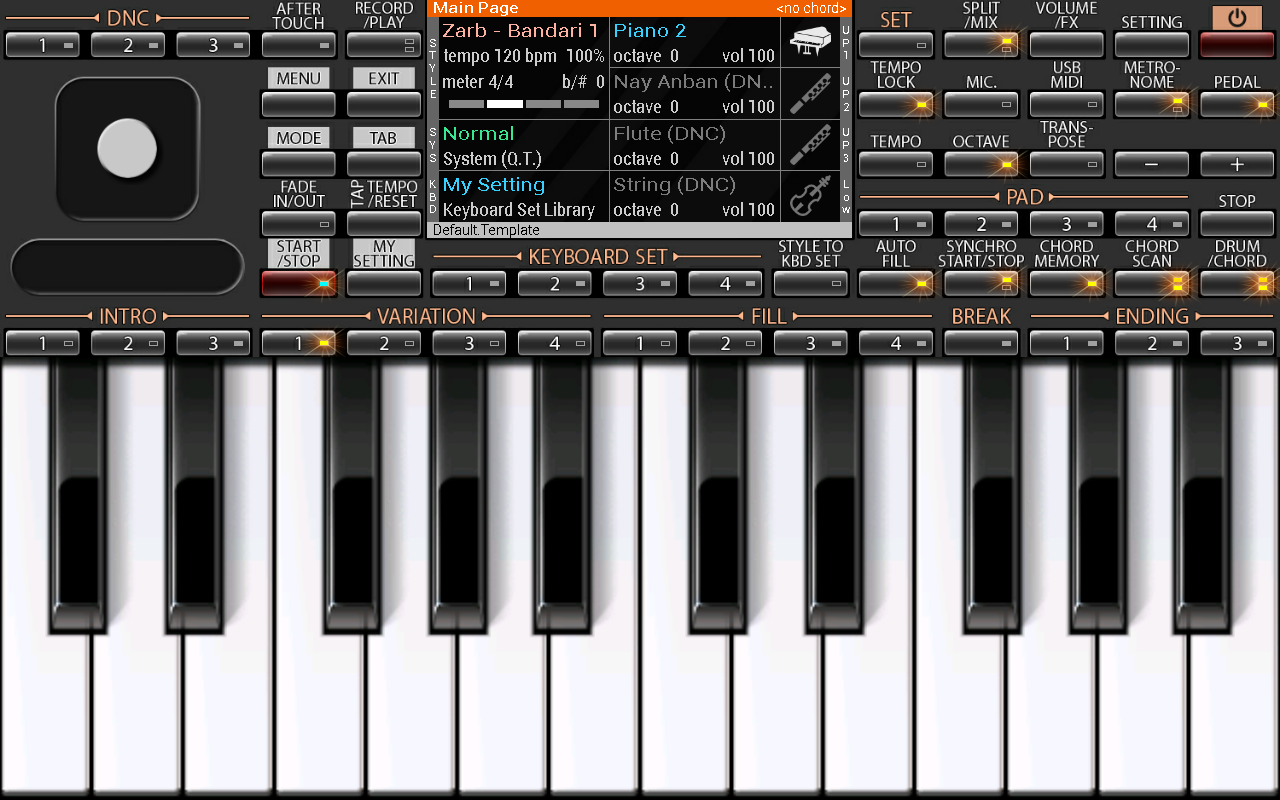Click the BREAK button
The height and width of the screenshot is (800, 1280).
[x=981, y=343]
